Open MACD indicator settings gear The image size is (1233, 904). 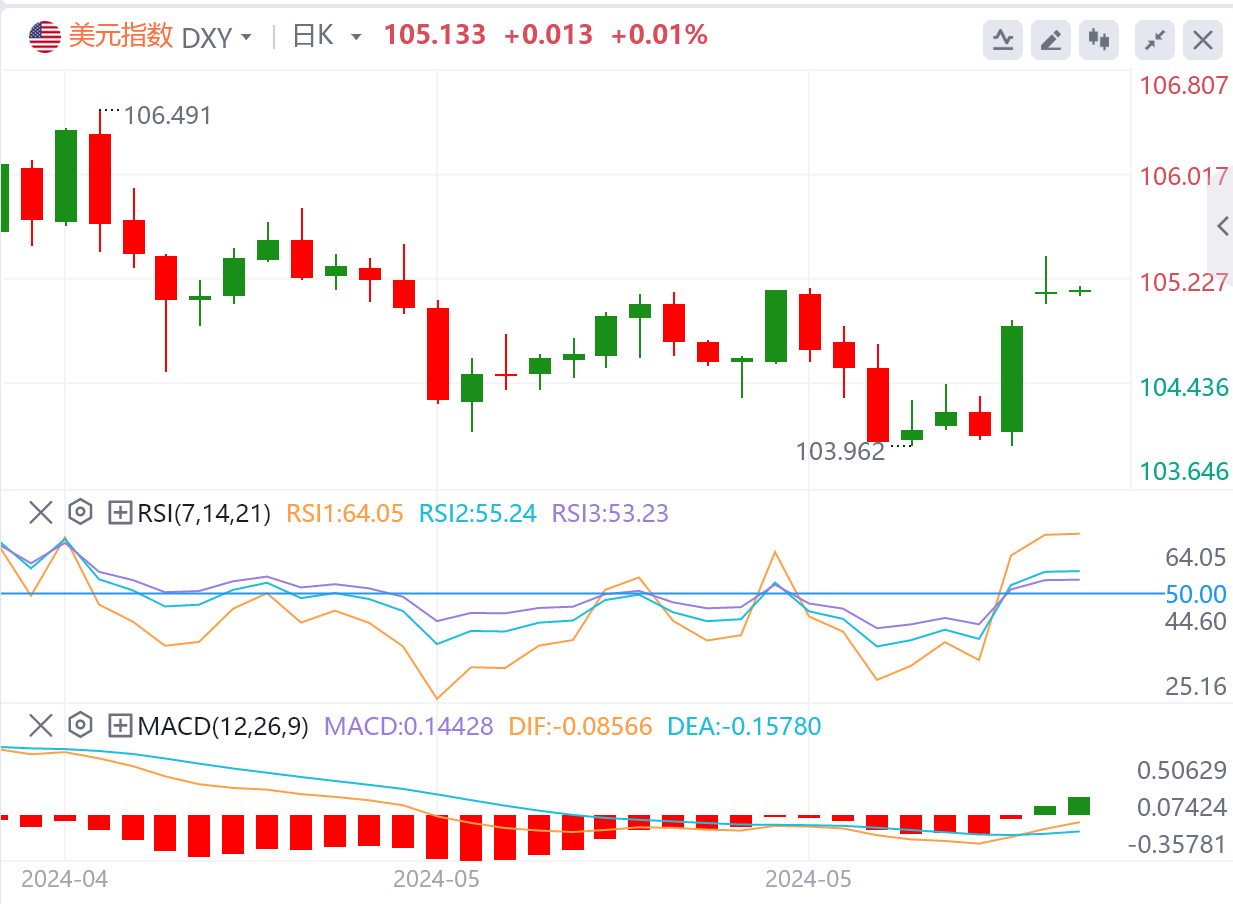80,725
